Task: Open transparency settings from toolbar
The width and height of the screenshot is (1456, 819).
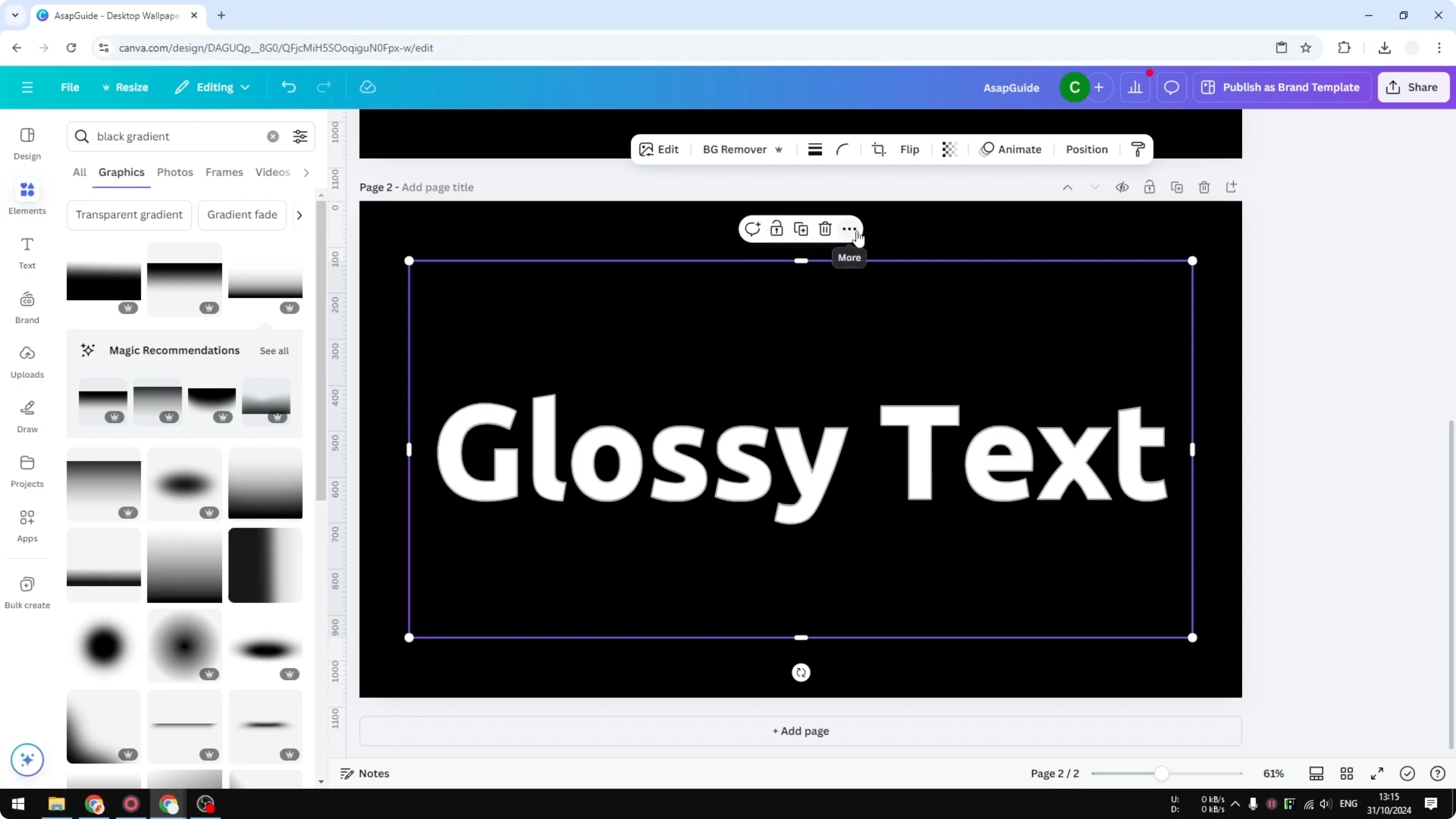Action: pyautogui.click(x=949, y=149)
